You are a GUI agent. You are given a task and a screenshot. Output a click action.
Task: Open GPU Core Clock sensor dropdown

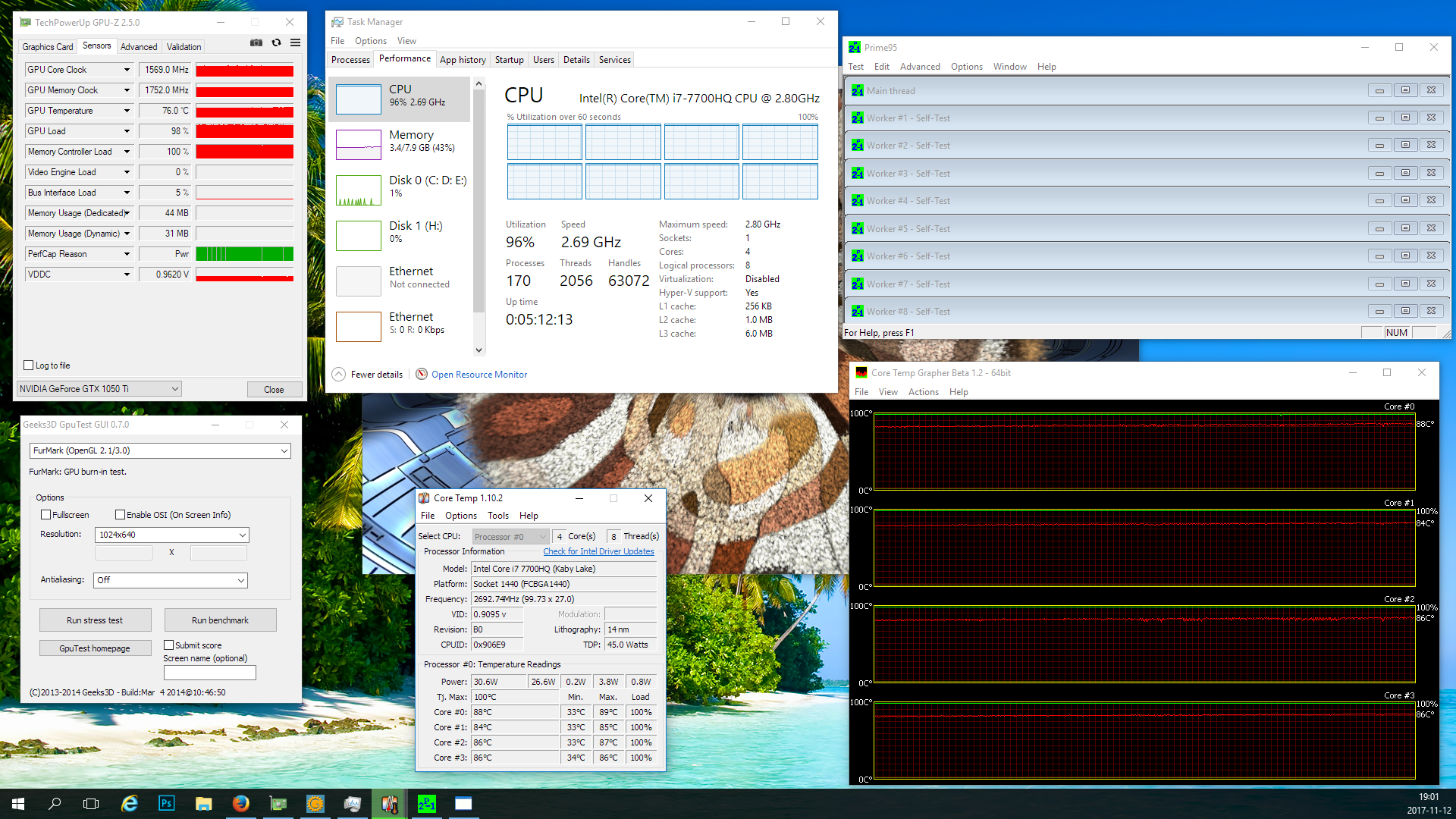pyautogui.click(x=127, y=70)
